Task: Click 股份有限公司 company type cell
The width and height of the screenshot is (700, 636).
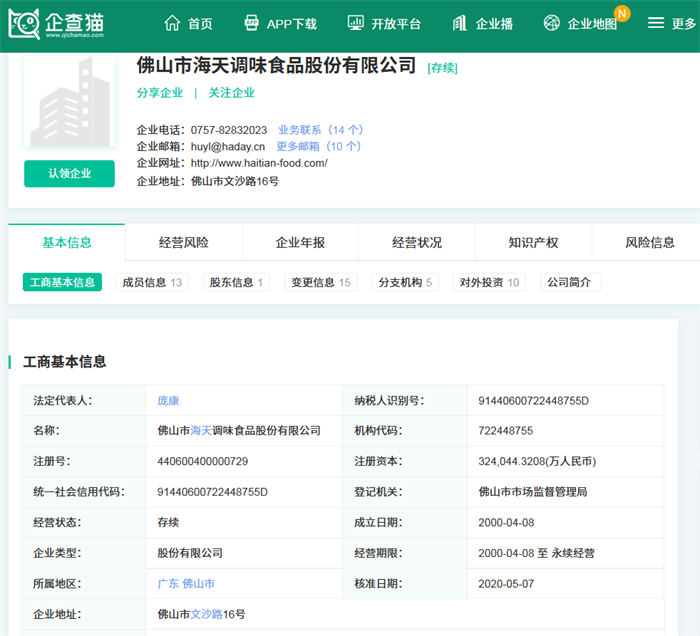Action: coord(190,553)
